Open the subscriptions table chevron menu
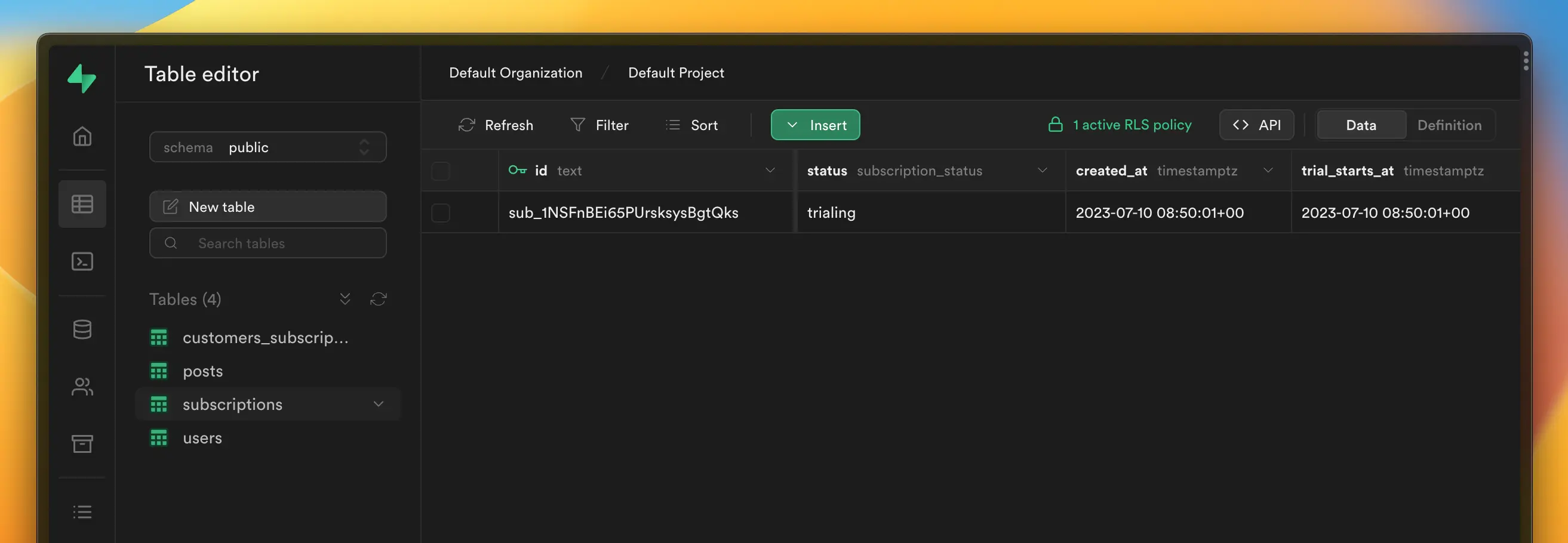 pos(378,405)
